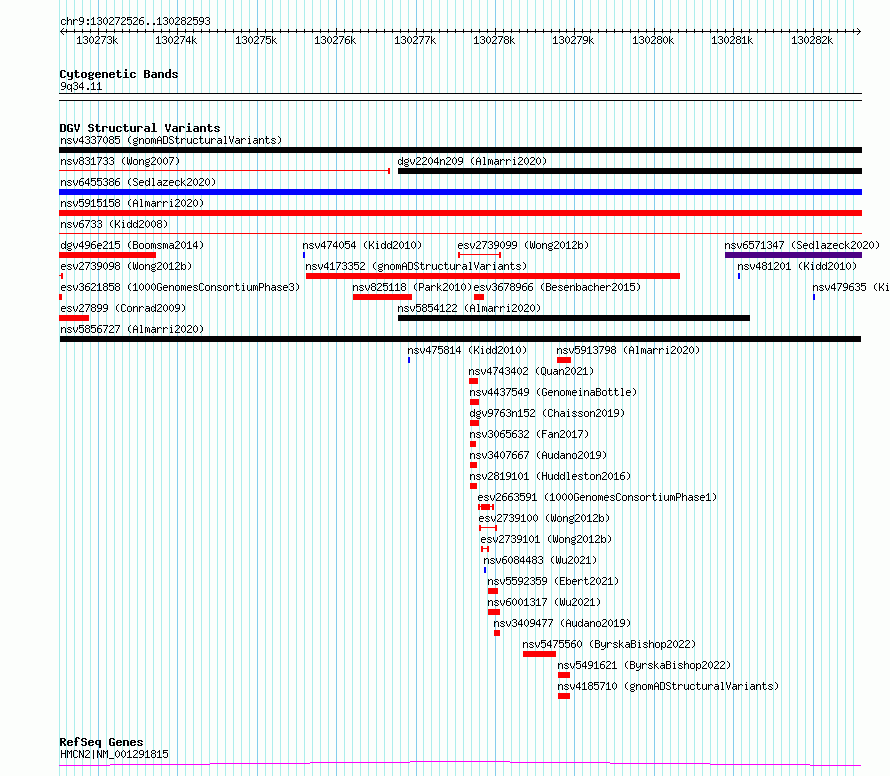Select variant nsv5592359 (Ebert2021)
Image resolution: width=890 pixels, height=776 pixels.
(553, 581)
